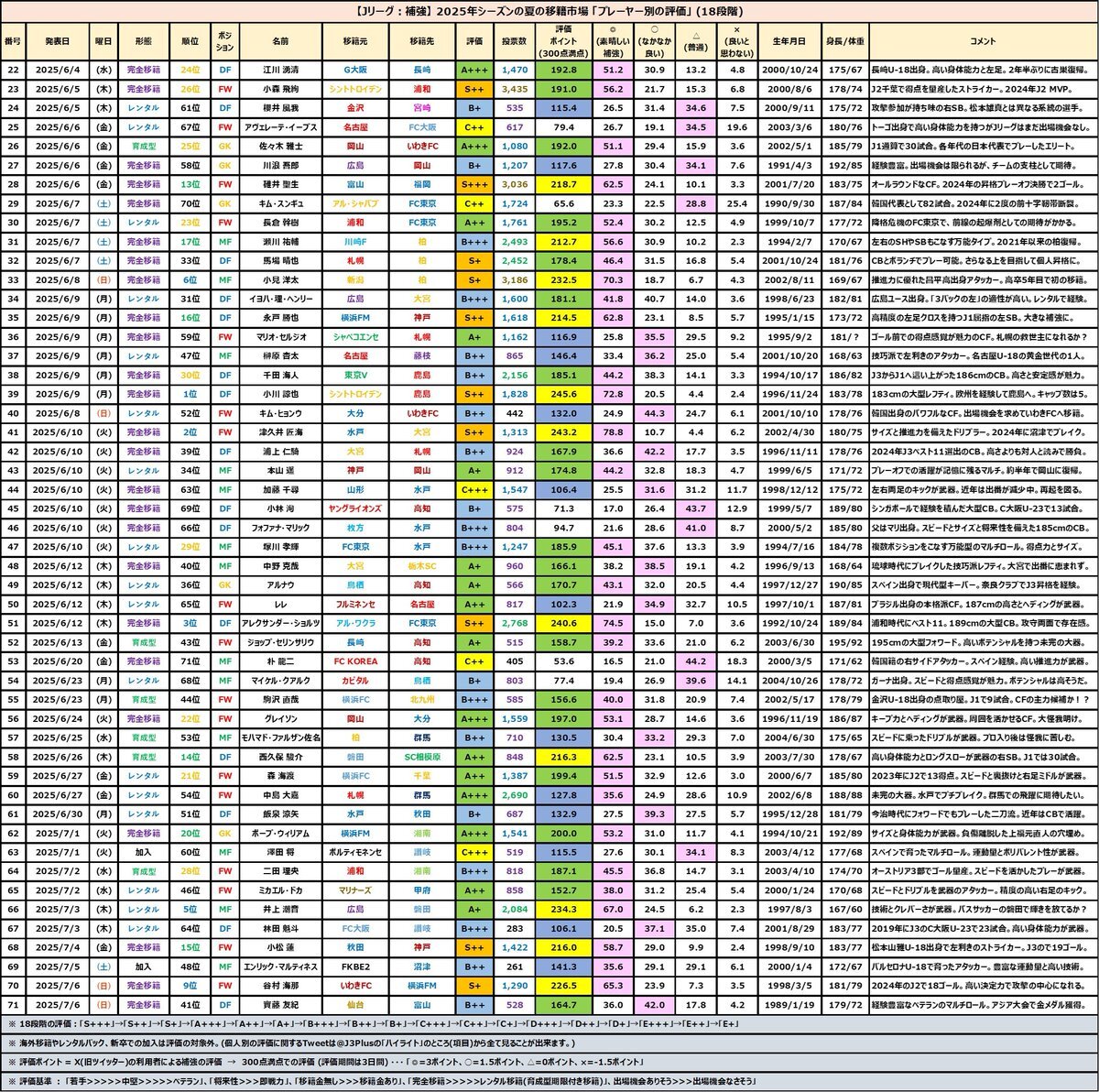The image size is (1099, 1092).
Task: Select player name ミカエル・ドカ
Action: 280,890
